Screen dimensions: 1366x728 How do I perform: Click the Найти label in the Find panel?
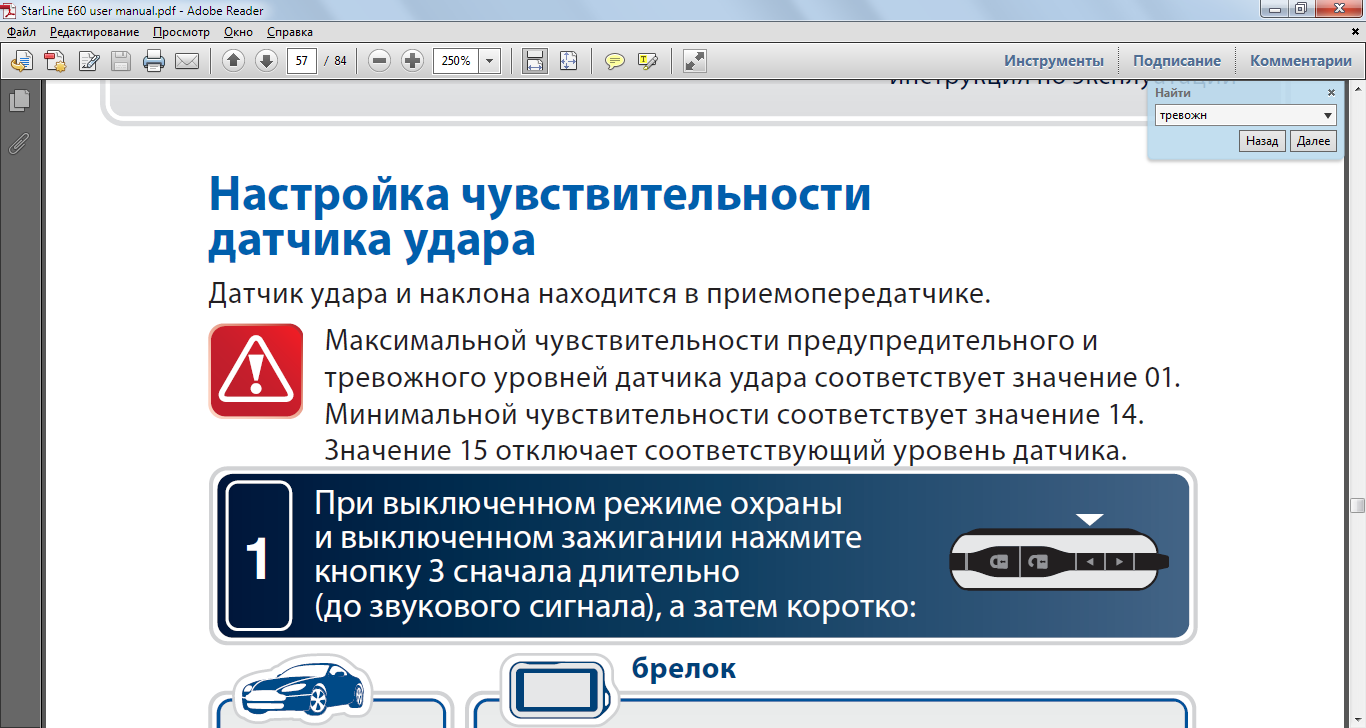[x=1173, y=92]
